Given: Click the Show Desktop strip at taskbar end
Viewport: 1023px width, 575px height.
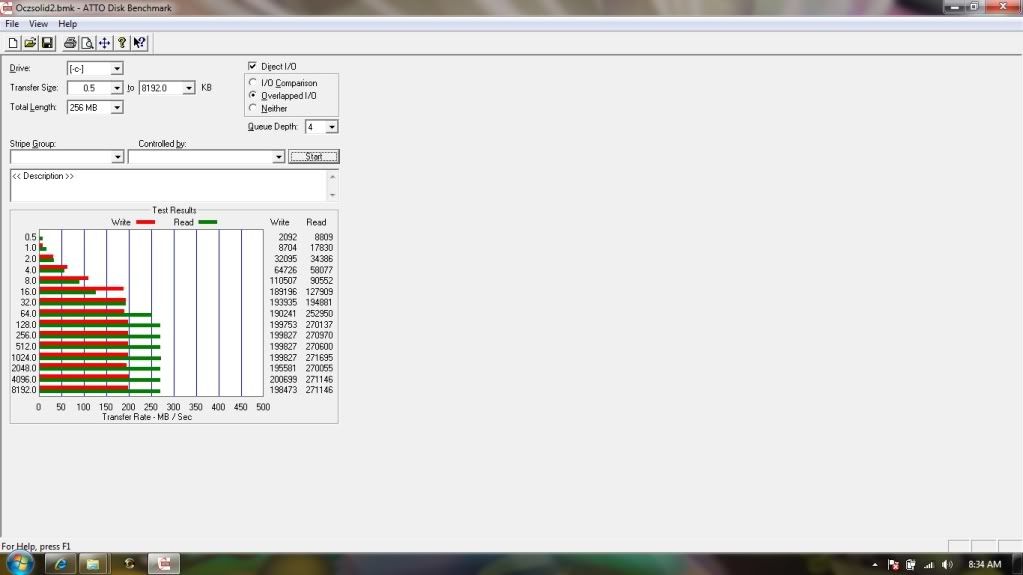Looking at the screenshot, I should coord(1018,564).
